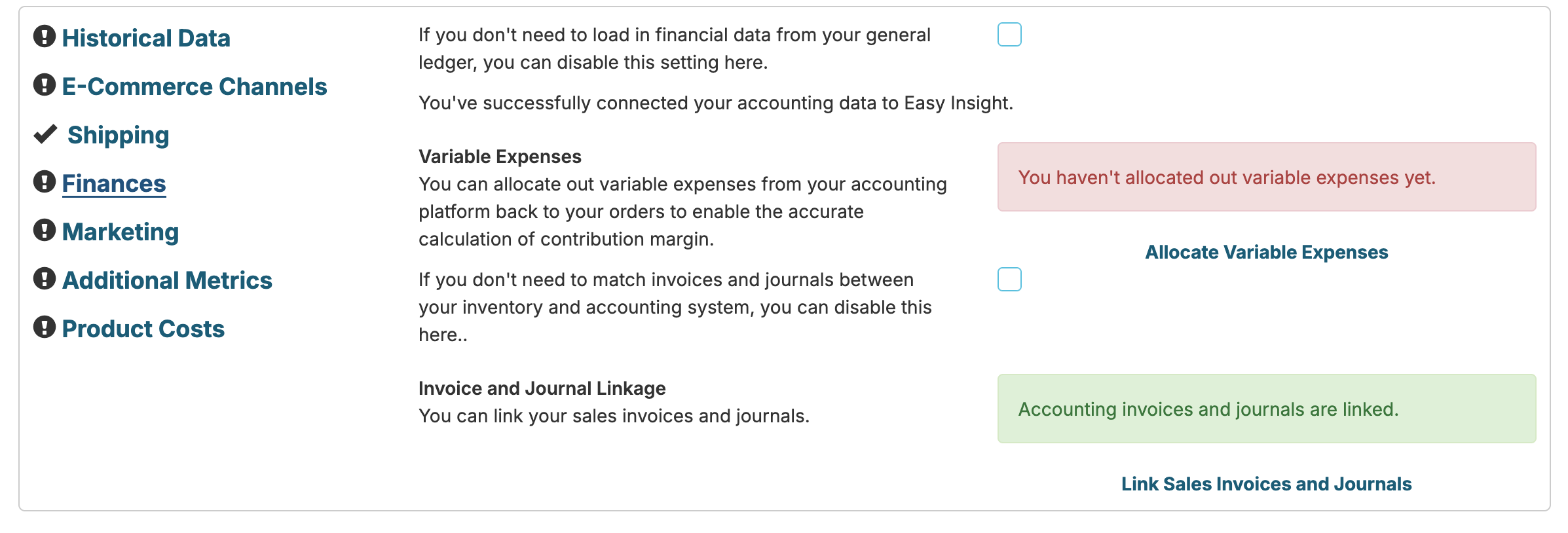Viewport: 1568px width, 533px height.
Task: Click the alert icon next to Additional Metrics
Action: 45,279
